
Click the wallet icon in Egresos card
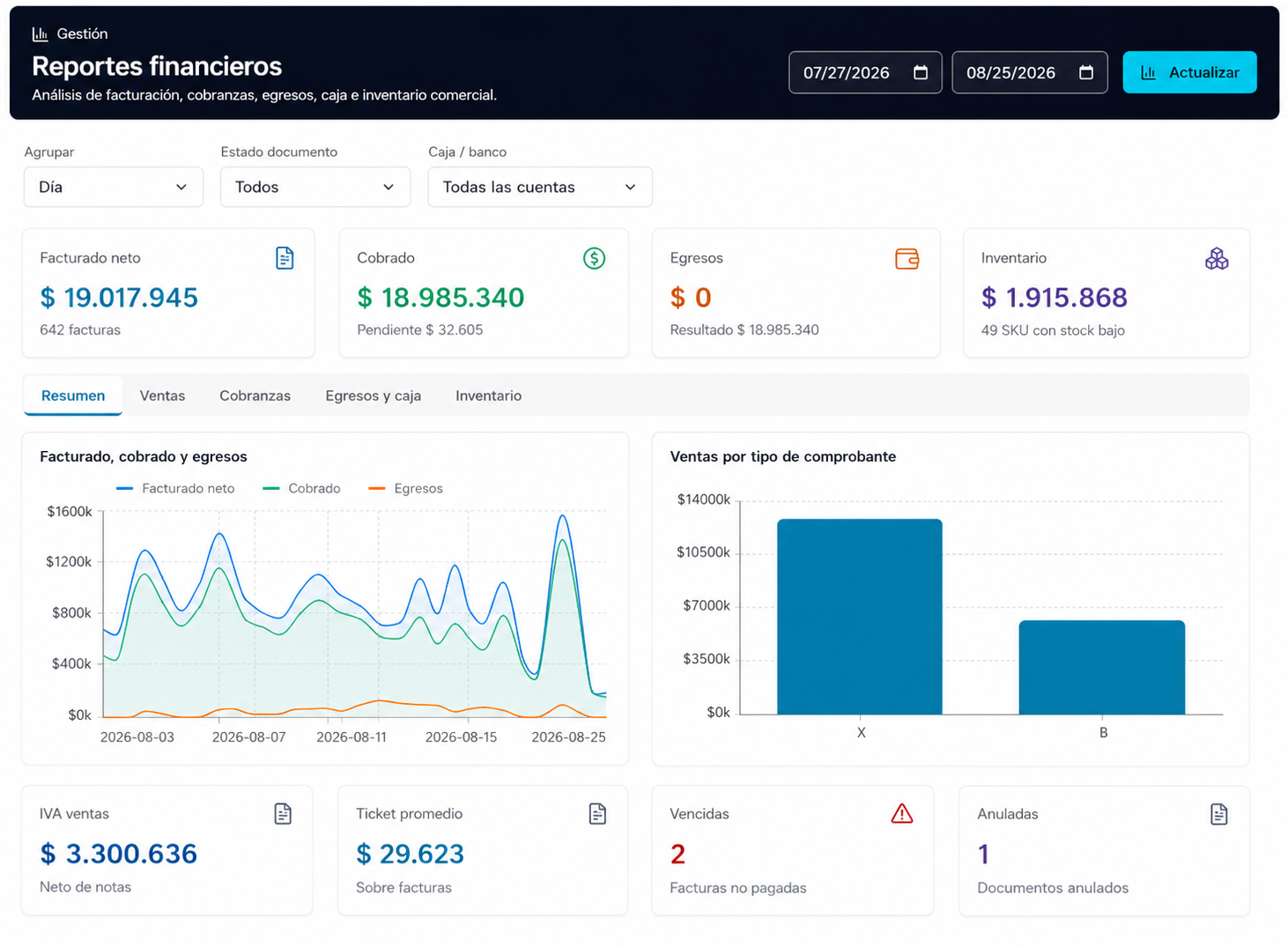point(907,258)
